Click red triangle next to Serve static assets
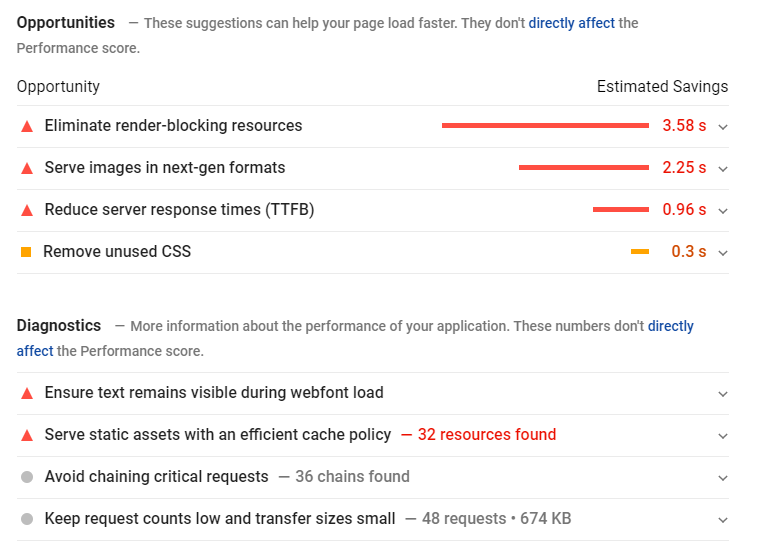 (27, 436)
